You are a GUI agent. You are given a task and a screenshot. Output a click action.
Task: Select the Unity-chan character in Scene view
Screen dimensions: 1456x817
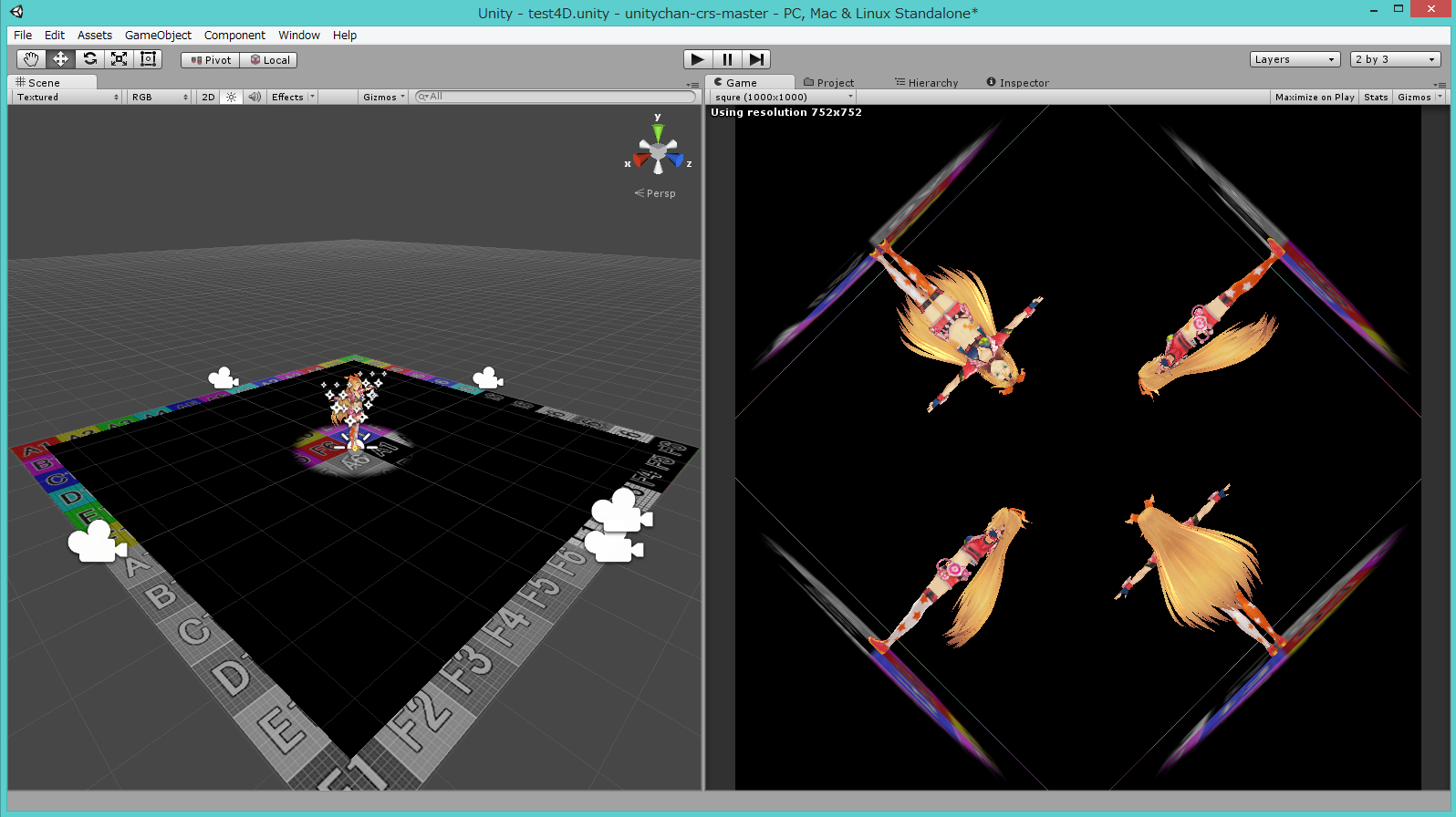[353, 409]
